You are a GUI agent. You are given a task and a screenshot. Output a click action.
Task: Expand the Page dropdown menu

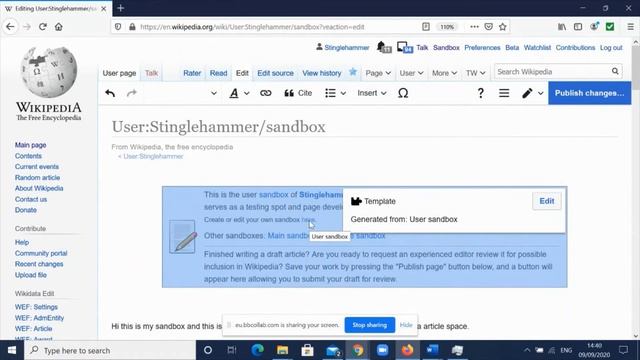[378, 73]
